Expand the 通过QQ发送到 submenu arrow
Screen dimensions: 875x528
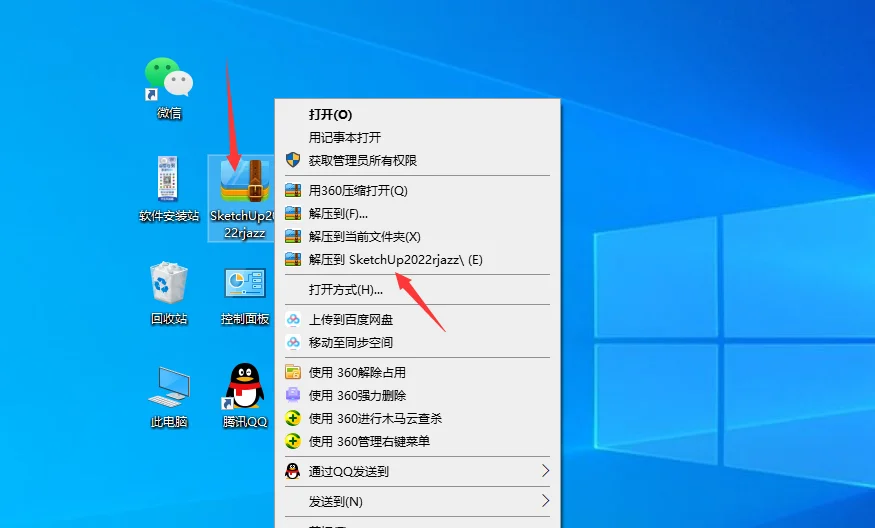coord(545,471)
